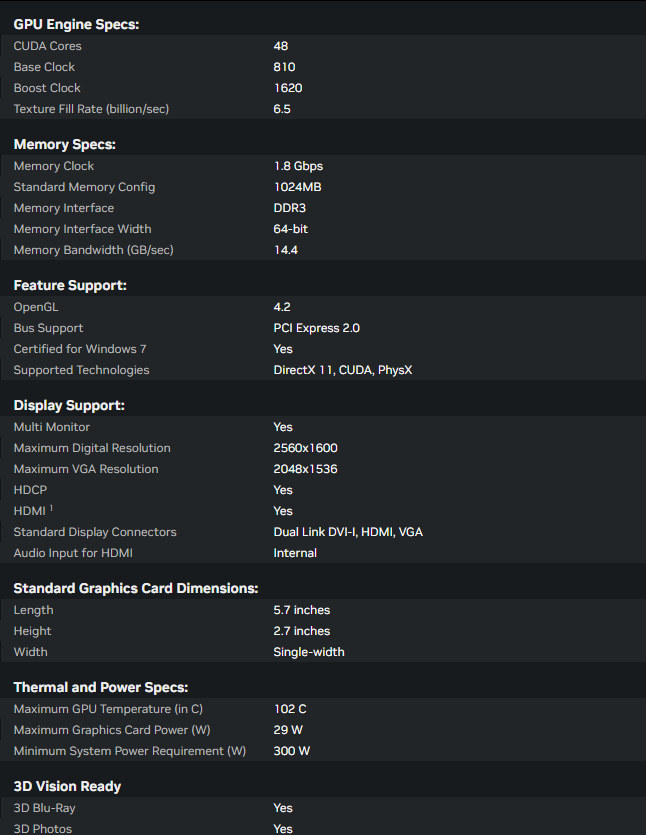Click the GPU Engine Specs heading
The image size is (646, 835).
pos(76,24)
